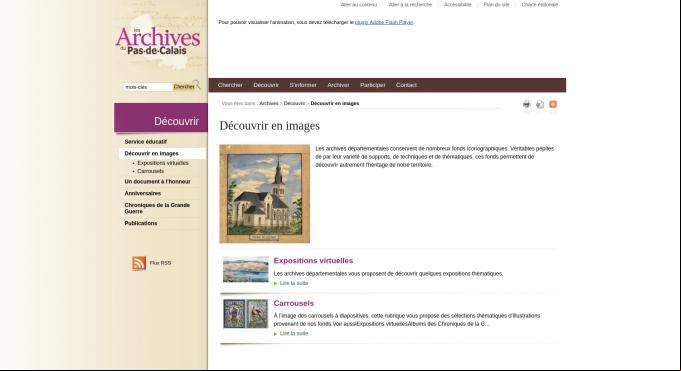Open the Expositions virtuelles heading link

click(313, 261)
